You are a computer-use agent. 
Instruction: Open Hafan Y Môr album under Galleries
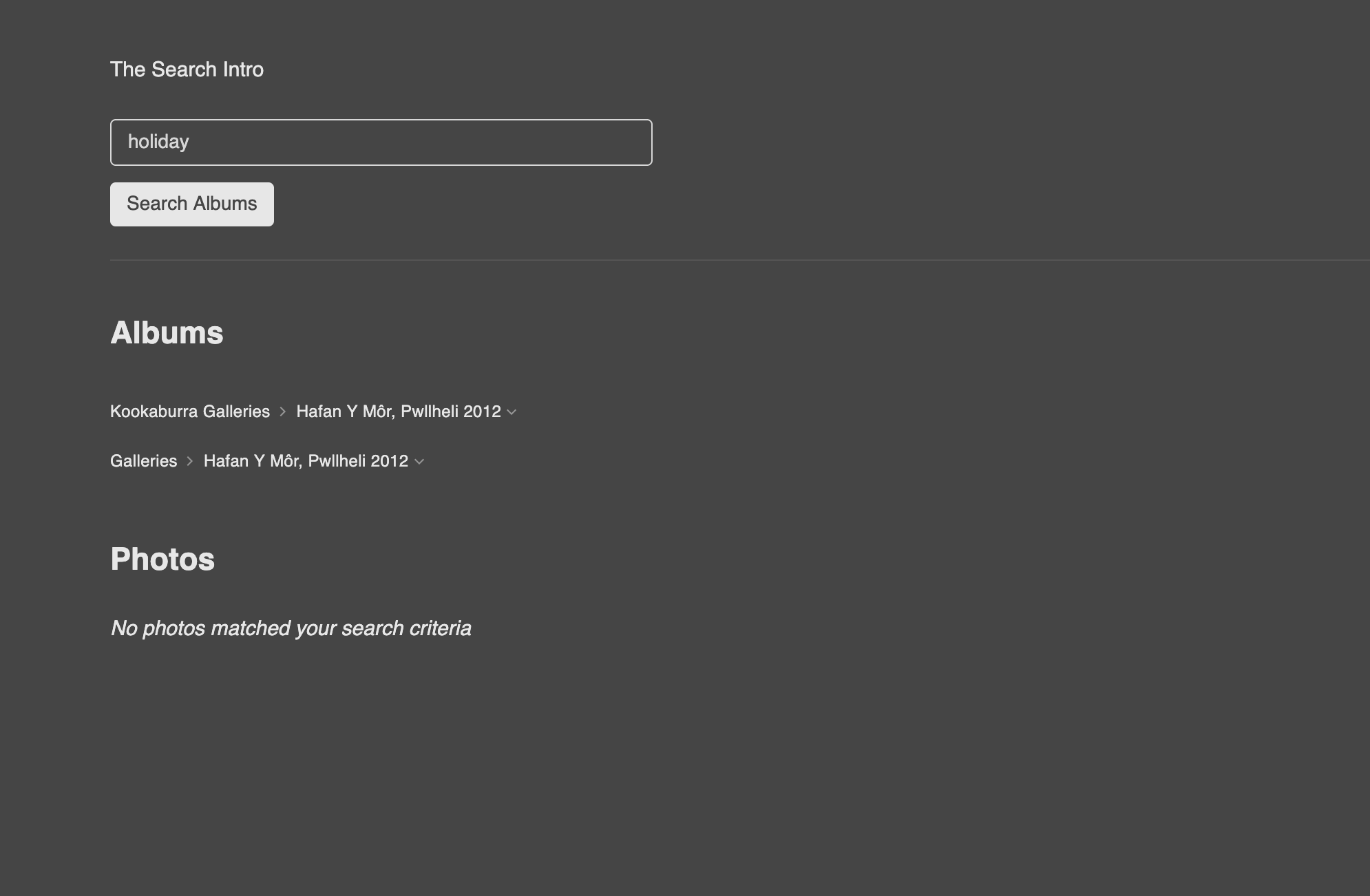306,461
